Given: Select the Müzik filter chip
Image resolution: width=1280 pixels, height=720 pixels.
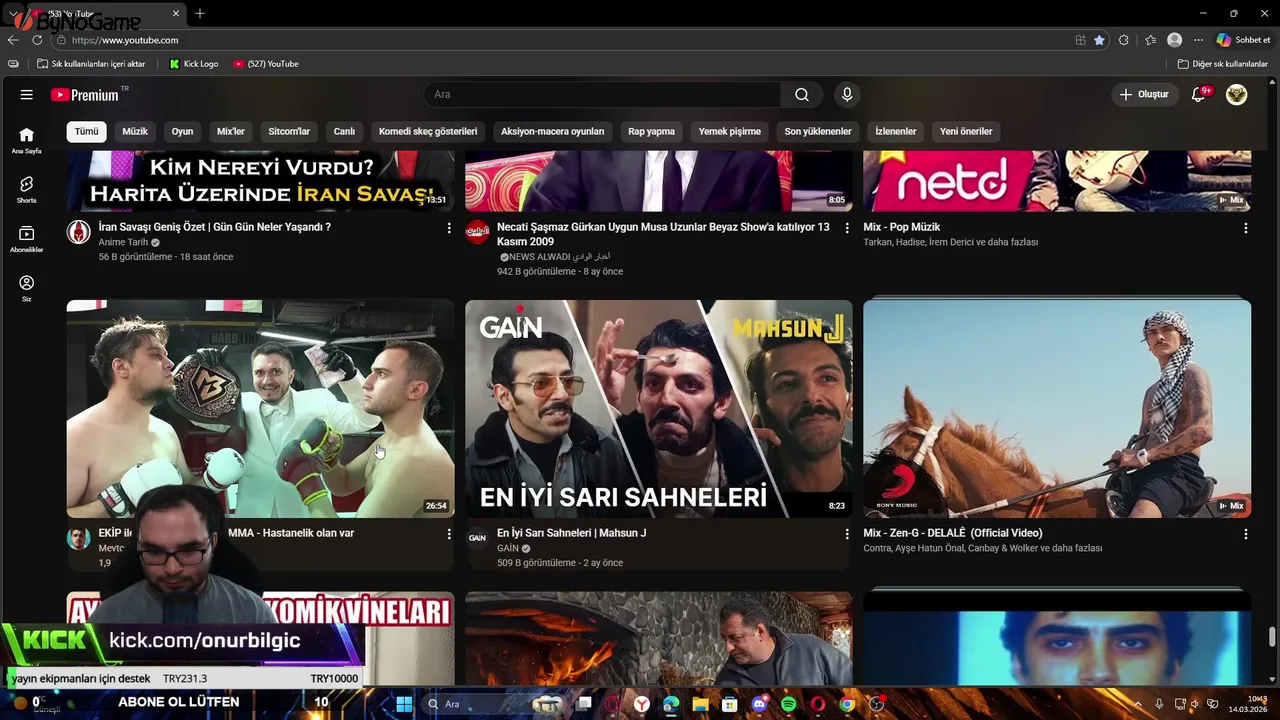Looking at the screenshot, I should pyautogui.click(x=135, y=131).
